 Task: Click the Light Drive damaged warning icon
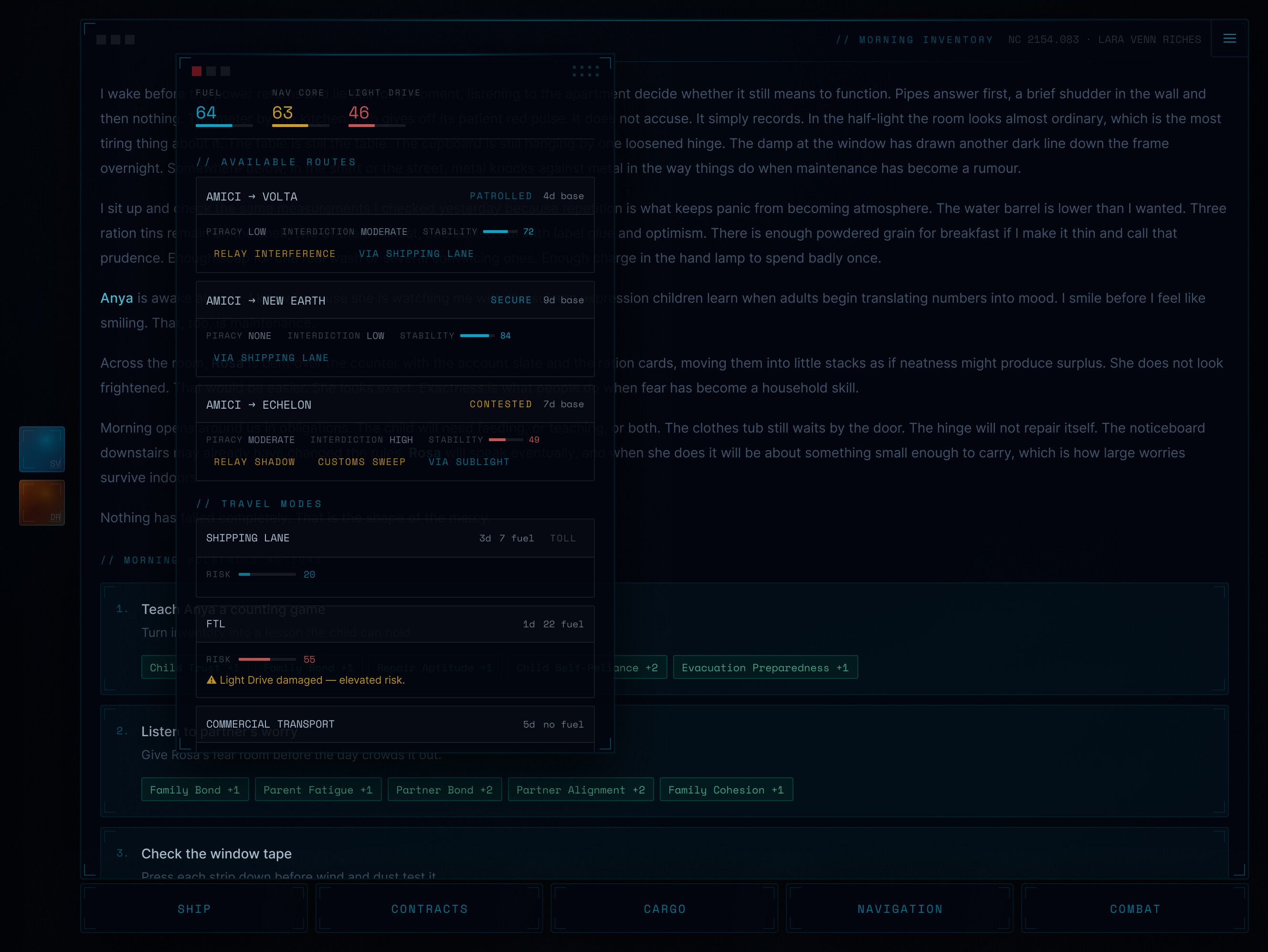point(211,680)
